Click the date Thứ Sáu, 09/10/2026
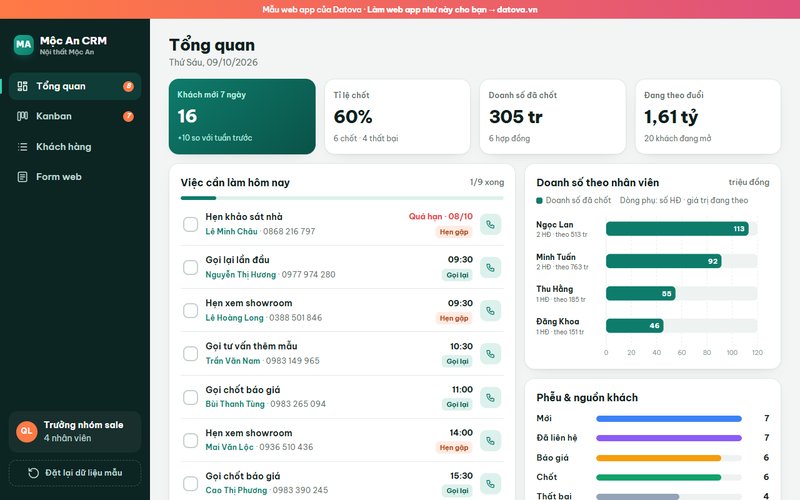 [213, 62]
